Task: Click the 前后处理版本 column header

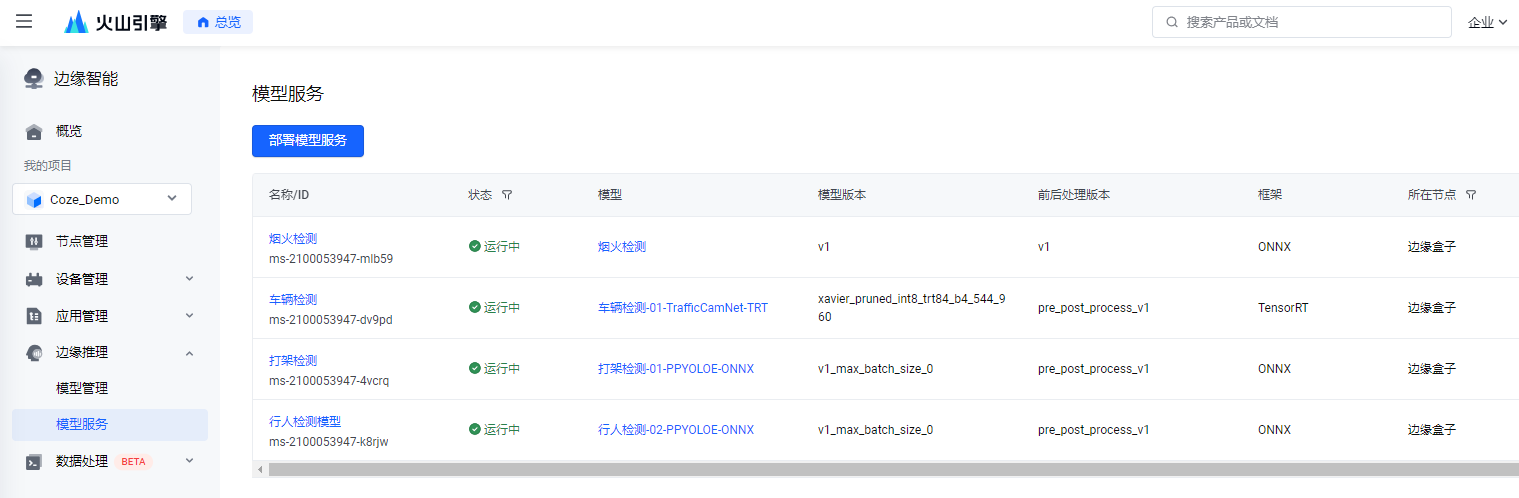Action: (x=1074, y=195)
